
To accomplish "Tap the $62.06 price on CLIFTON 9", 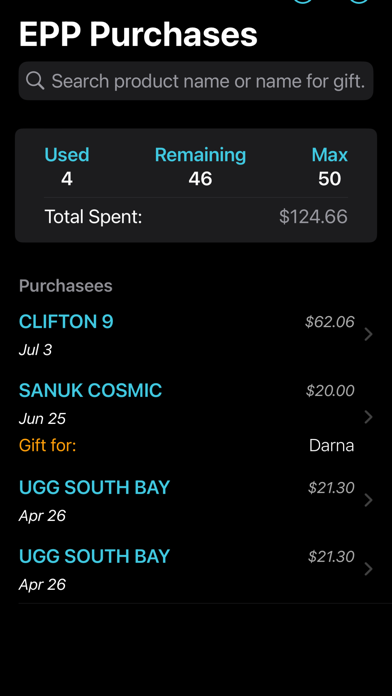I will pyautogui.click(x=330, y=322).
